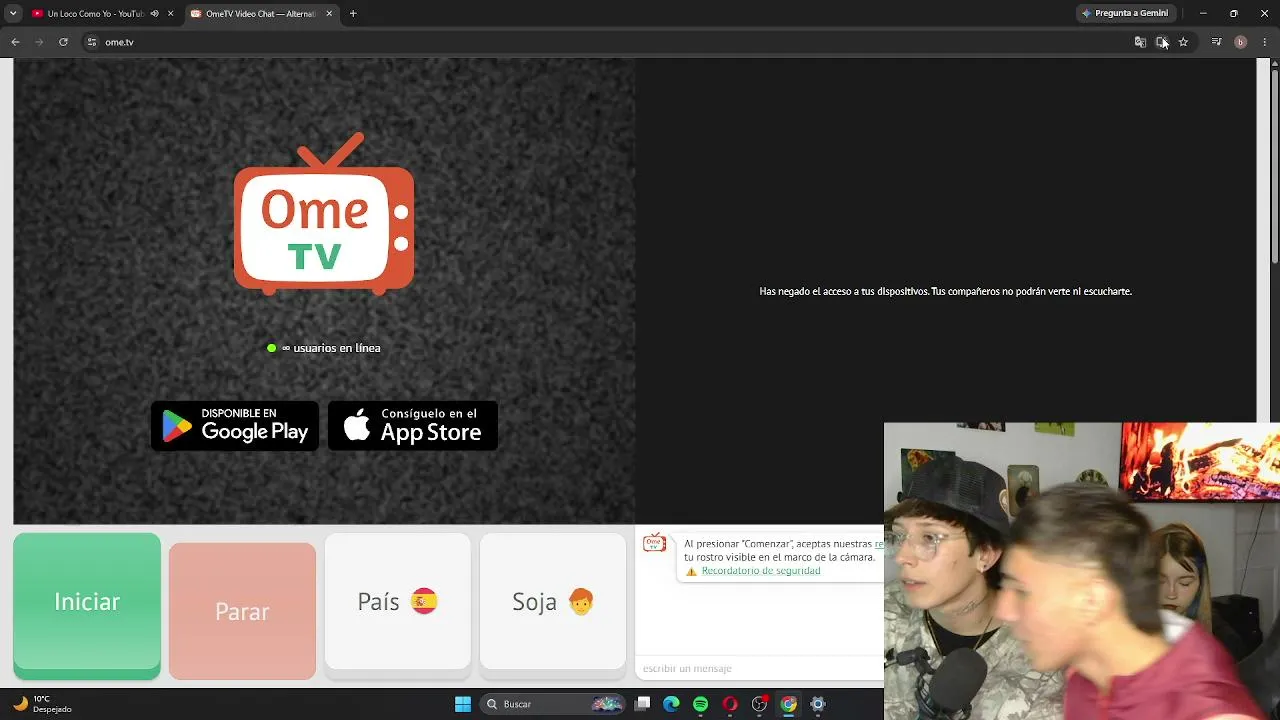The image size is (1280, 720).
Task: Open the Soja gender selector
Action: tap(553, 602)
